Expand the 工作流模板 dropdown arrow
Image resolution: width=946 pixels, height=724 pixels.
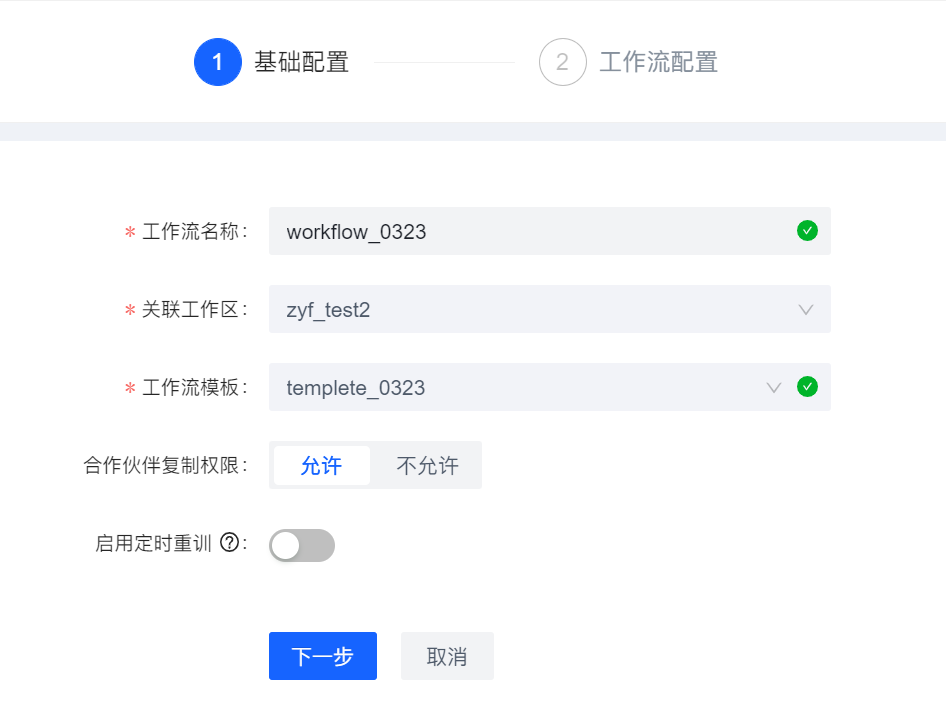point(774,387)
